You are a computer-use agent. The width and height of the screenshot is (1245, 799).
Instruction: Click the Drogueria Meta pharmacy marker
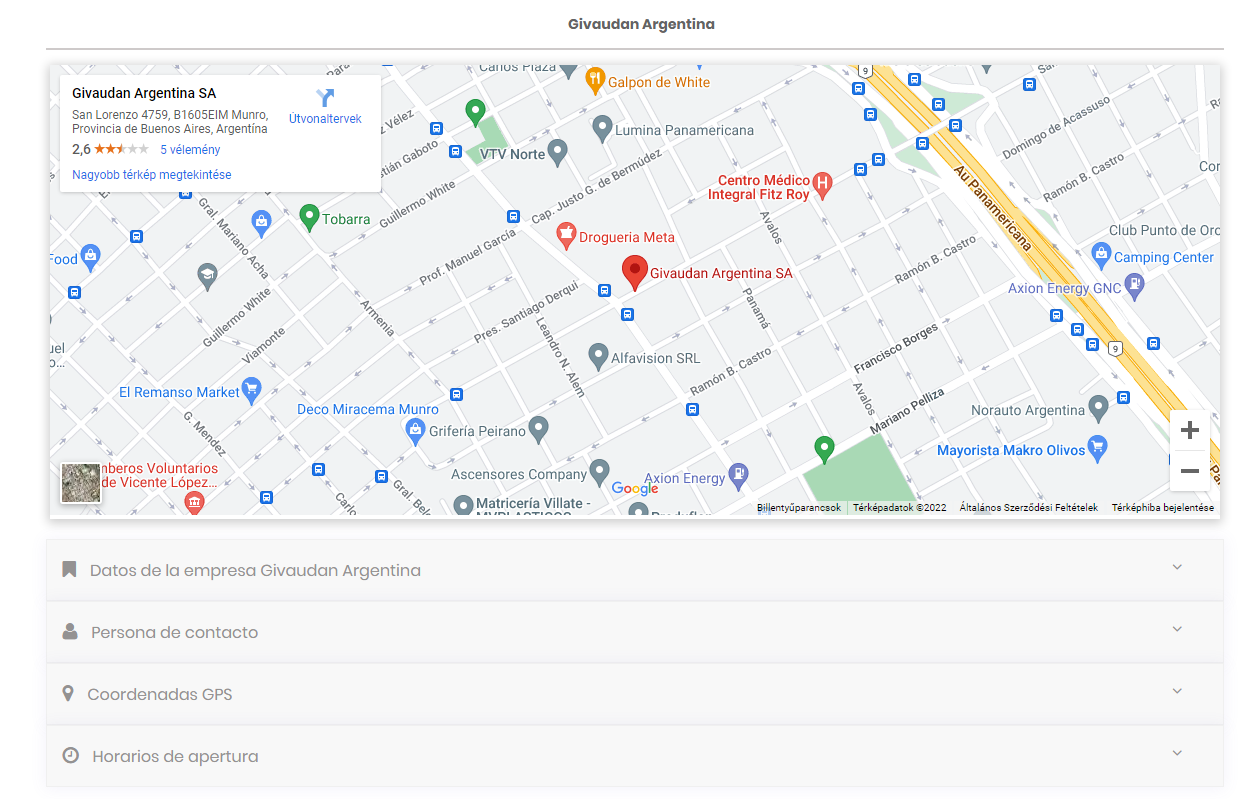(x=566, y=236)
